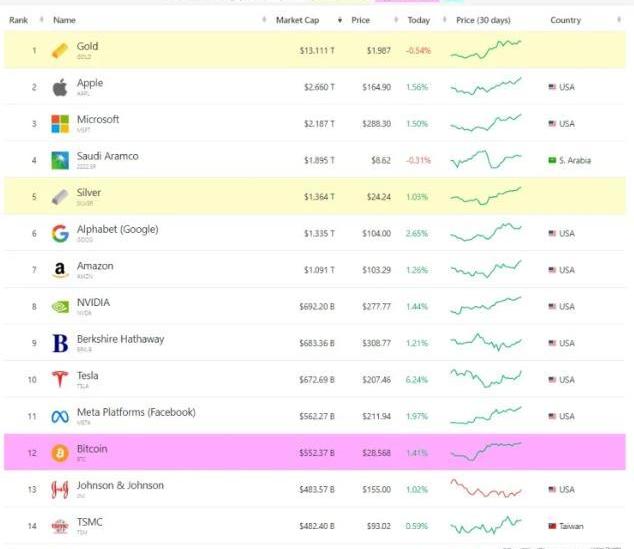The height and width of the screenshot is (549, 634).
Task: Click Johnson & Johnson red price chart
Action: point(486,488)
